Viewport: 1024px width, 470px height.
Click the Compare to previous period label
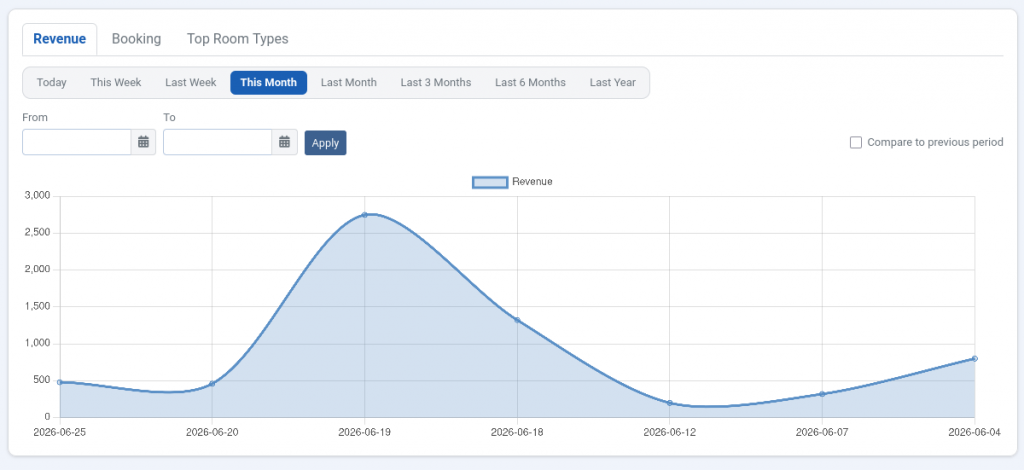[935, 142]
